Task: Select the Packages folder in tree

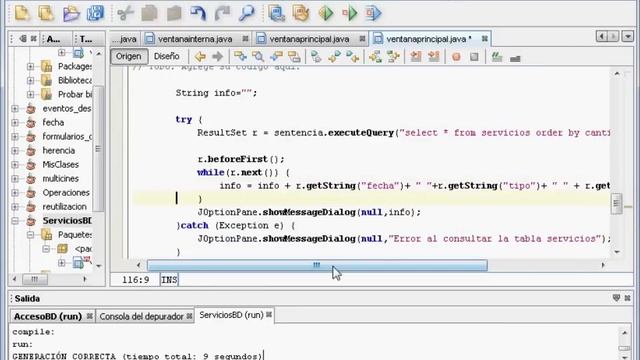Action: pos(75,66)
